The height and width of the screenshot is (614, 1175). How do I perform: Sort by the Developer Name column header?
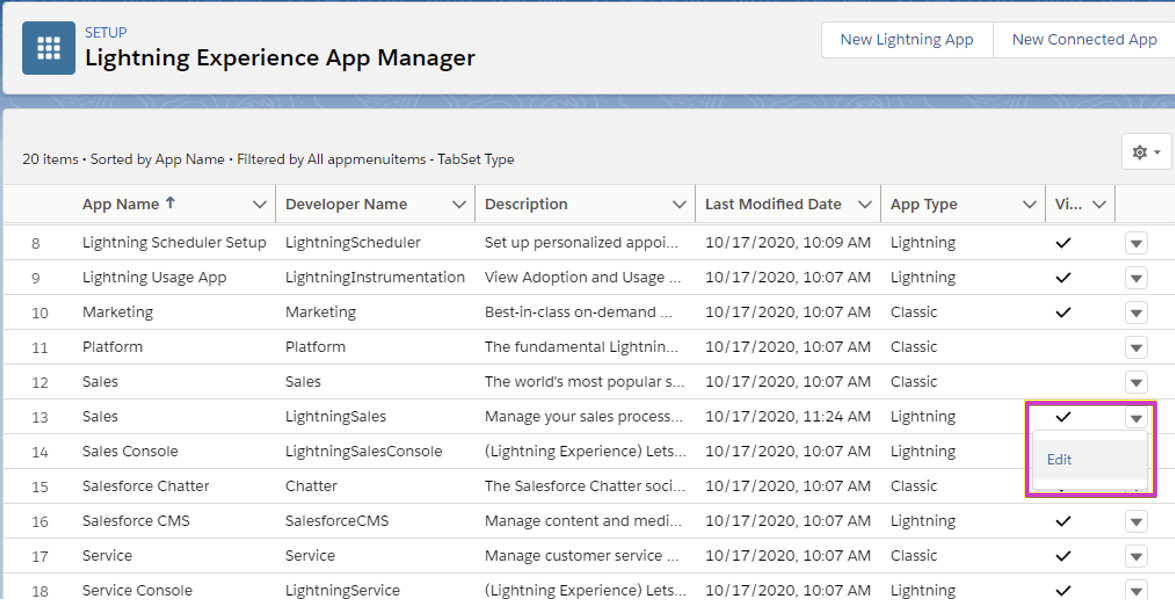tap(346, 204)
